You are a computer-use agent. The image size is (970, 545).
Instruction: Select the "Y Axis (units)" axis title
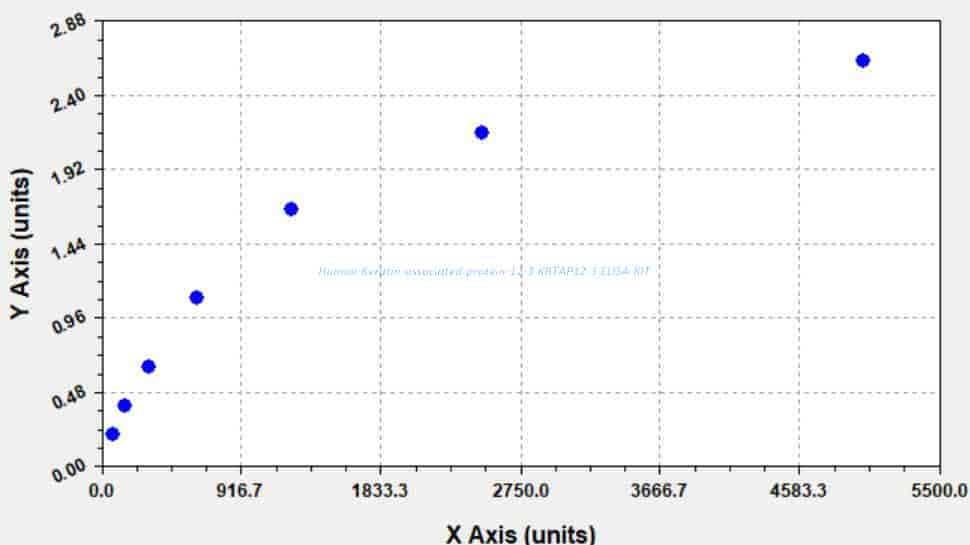[20, 244]
